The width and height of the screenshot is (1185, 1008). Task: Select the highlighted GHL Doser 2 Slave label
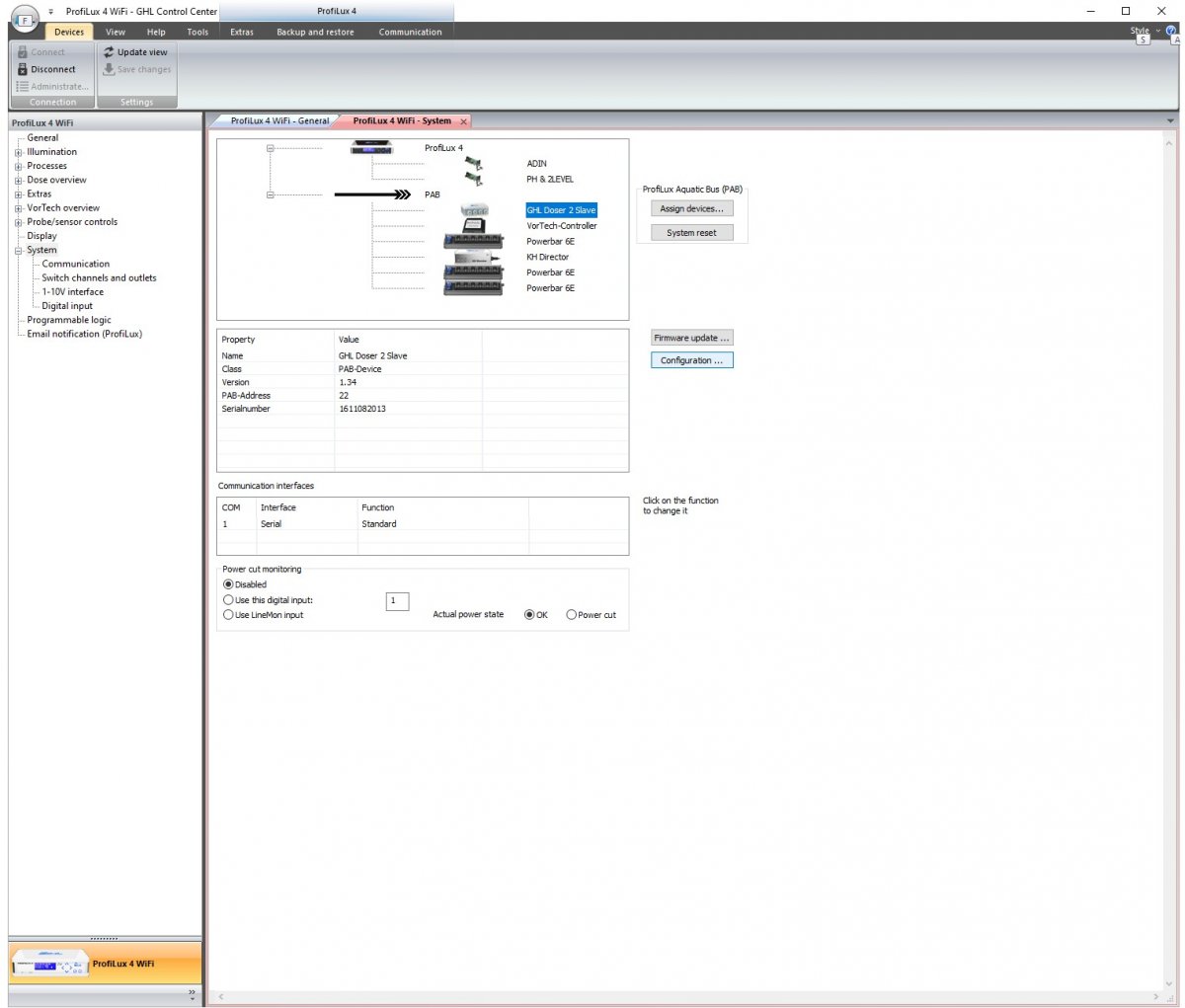click(561, 210)
